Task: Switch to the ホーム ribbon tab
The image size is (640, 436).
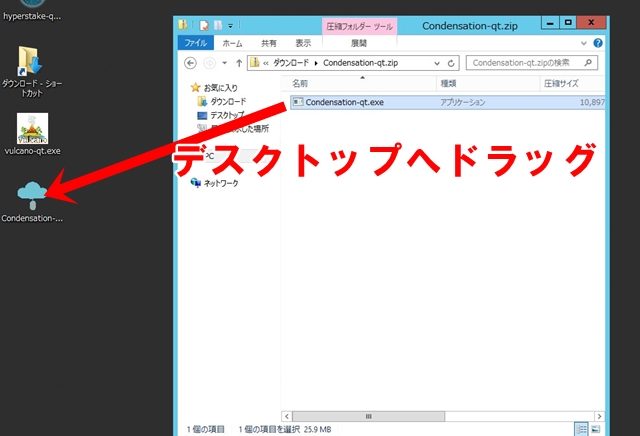Action: (232, 43)
